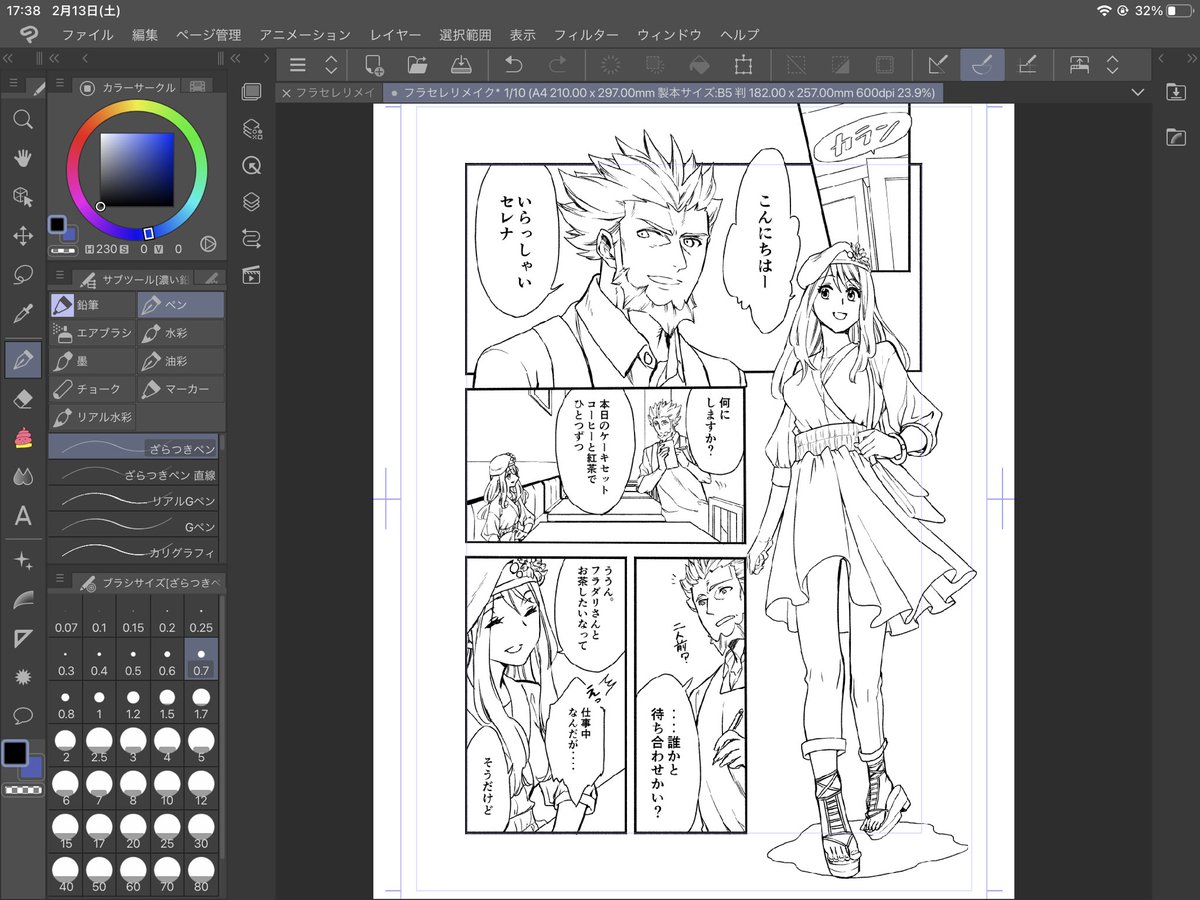Select the Flash burst tool
Image resolution: width=1200 pixels, height=900 pixels.
pyautogui.click(x=22, y=677)
